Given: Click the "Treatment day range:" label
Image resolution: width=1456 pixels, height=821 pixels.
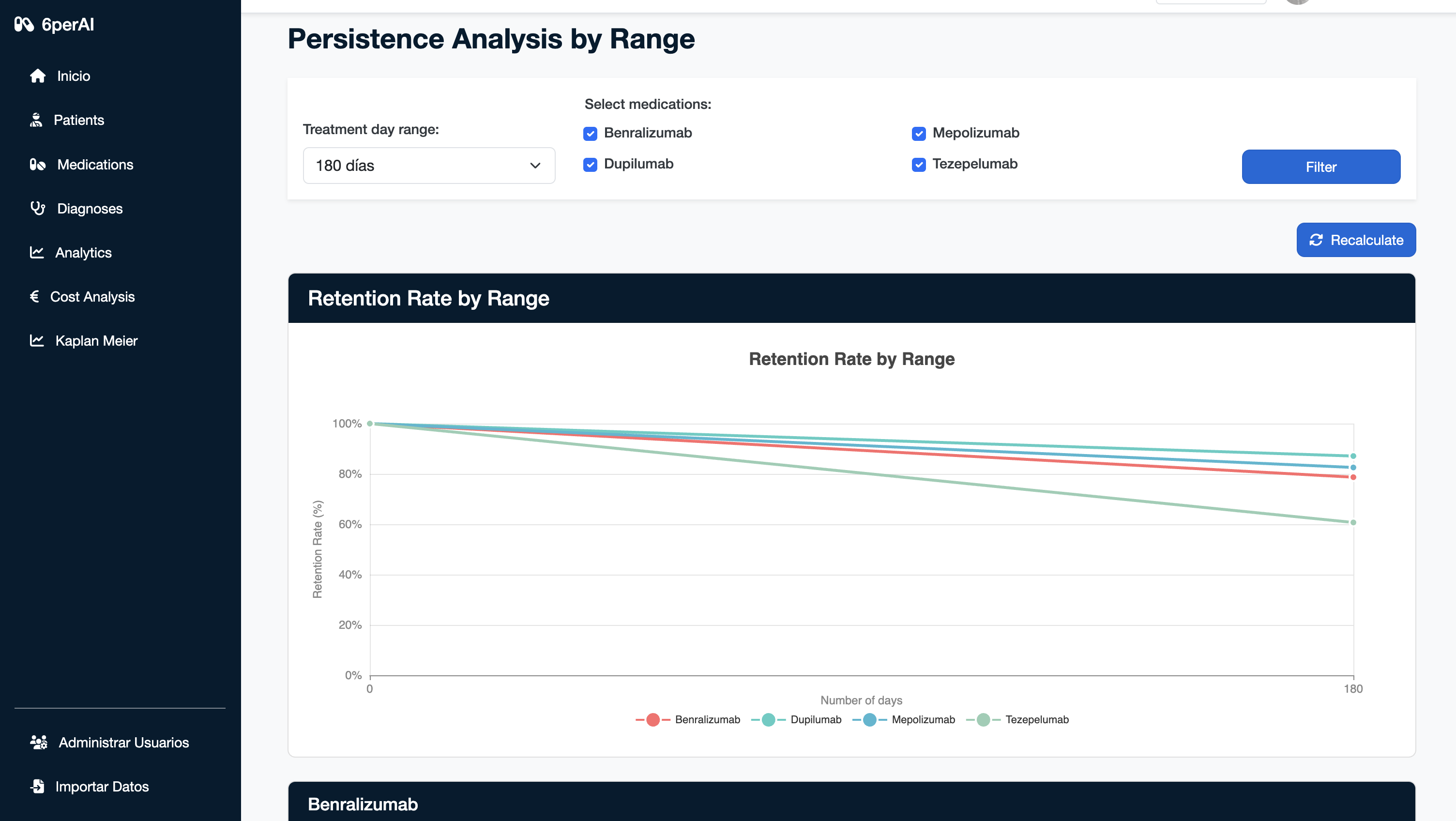Looking at the screenshot, I should coord(371,129).
